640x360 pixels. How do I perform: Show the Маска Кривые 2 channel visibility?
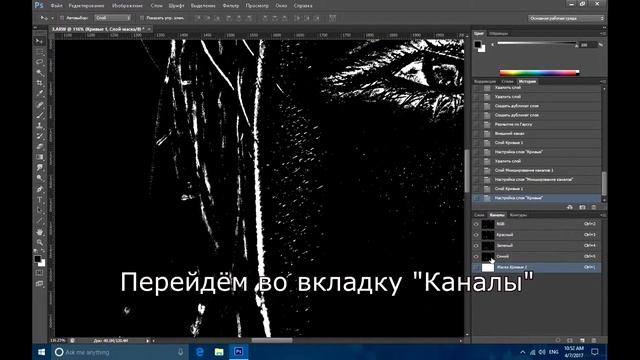pyautogui.click(x=476, y=267)
